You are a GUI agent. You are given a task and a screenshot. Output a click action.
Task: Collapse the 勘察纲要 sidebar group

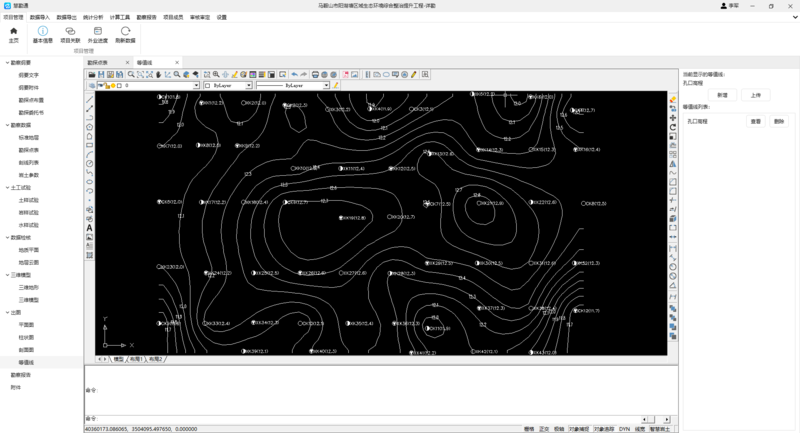[8, 63]
